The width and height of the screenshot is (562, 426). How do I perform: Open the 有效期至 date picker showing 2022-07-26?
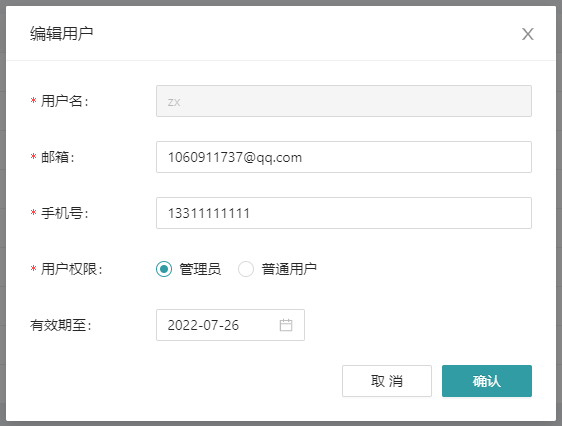pos(230,325)
